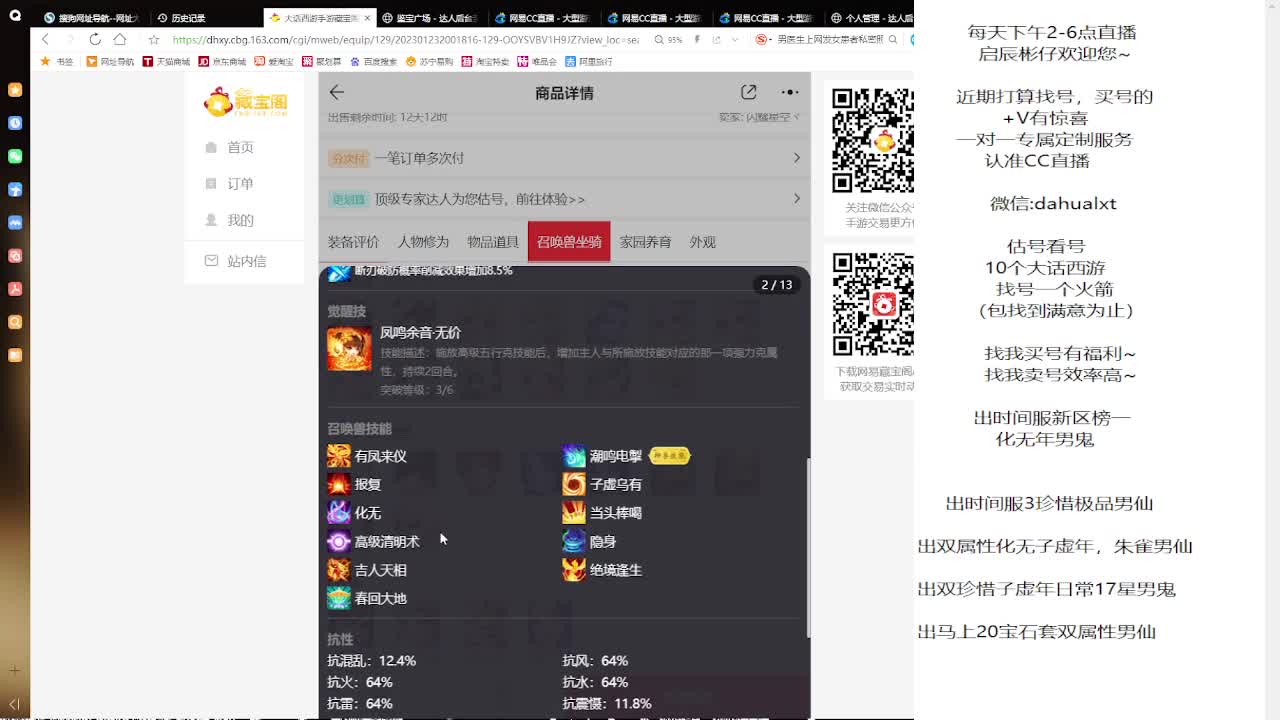
Task: Expand the 顶级专家达人为您估号 row
Action: coord(564,199)
